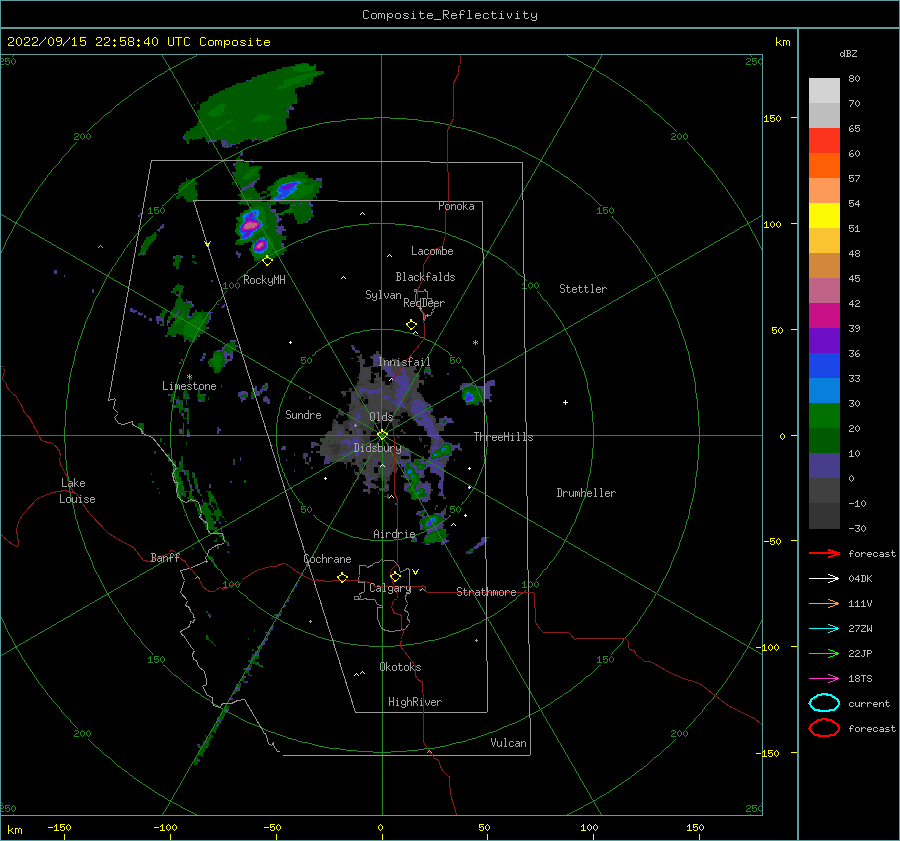This screenshot has height=841, width=900.
Task: Click the Banff label
Action: 165,557
